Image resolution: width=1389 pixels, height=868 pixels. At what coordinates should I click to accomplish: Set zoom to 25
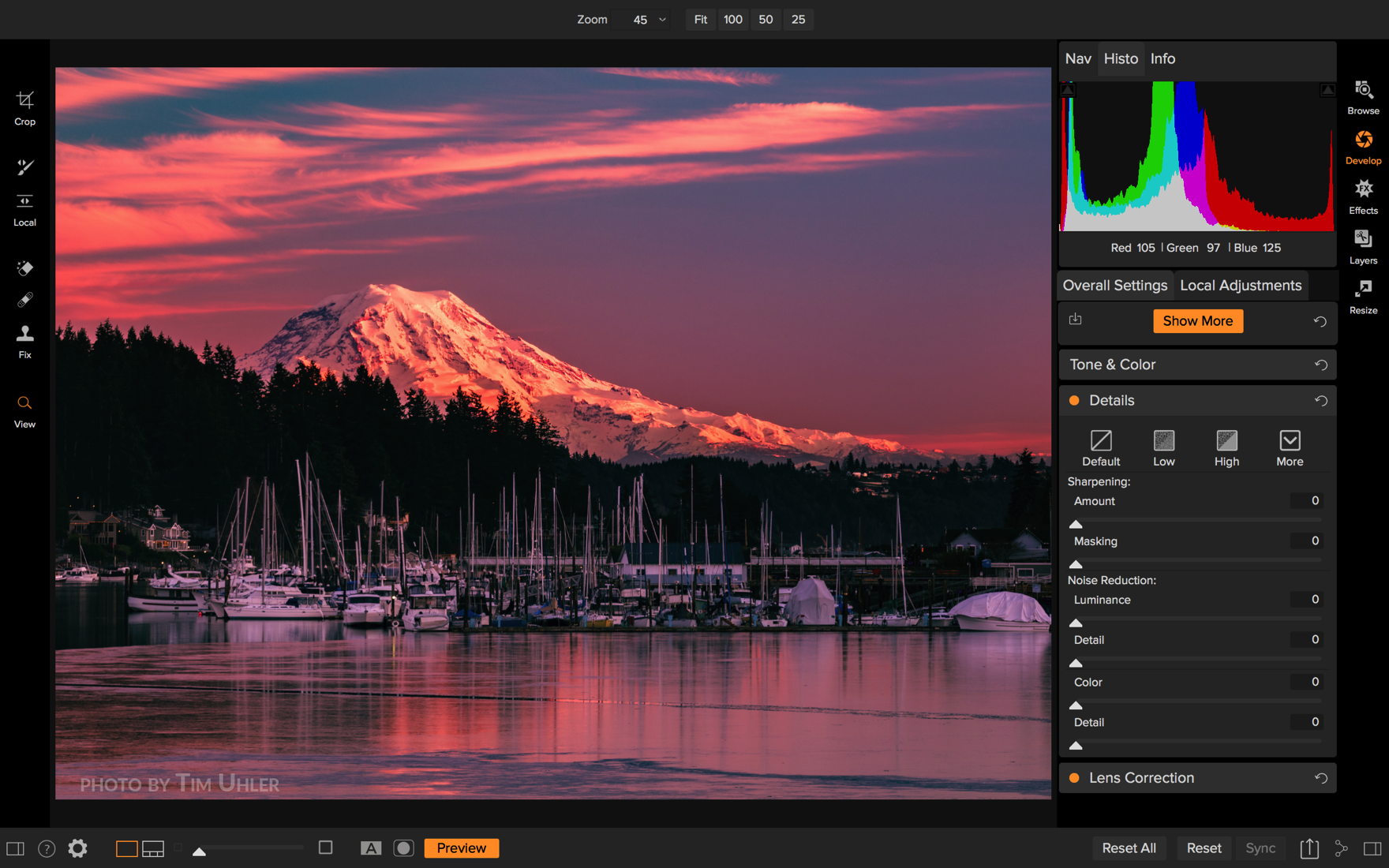[798, 20]
